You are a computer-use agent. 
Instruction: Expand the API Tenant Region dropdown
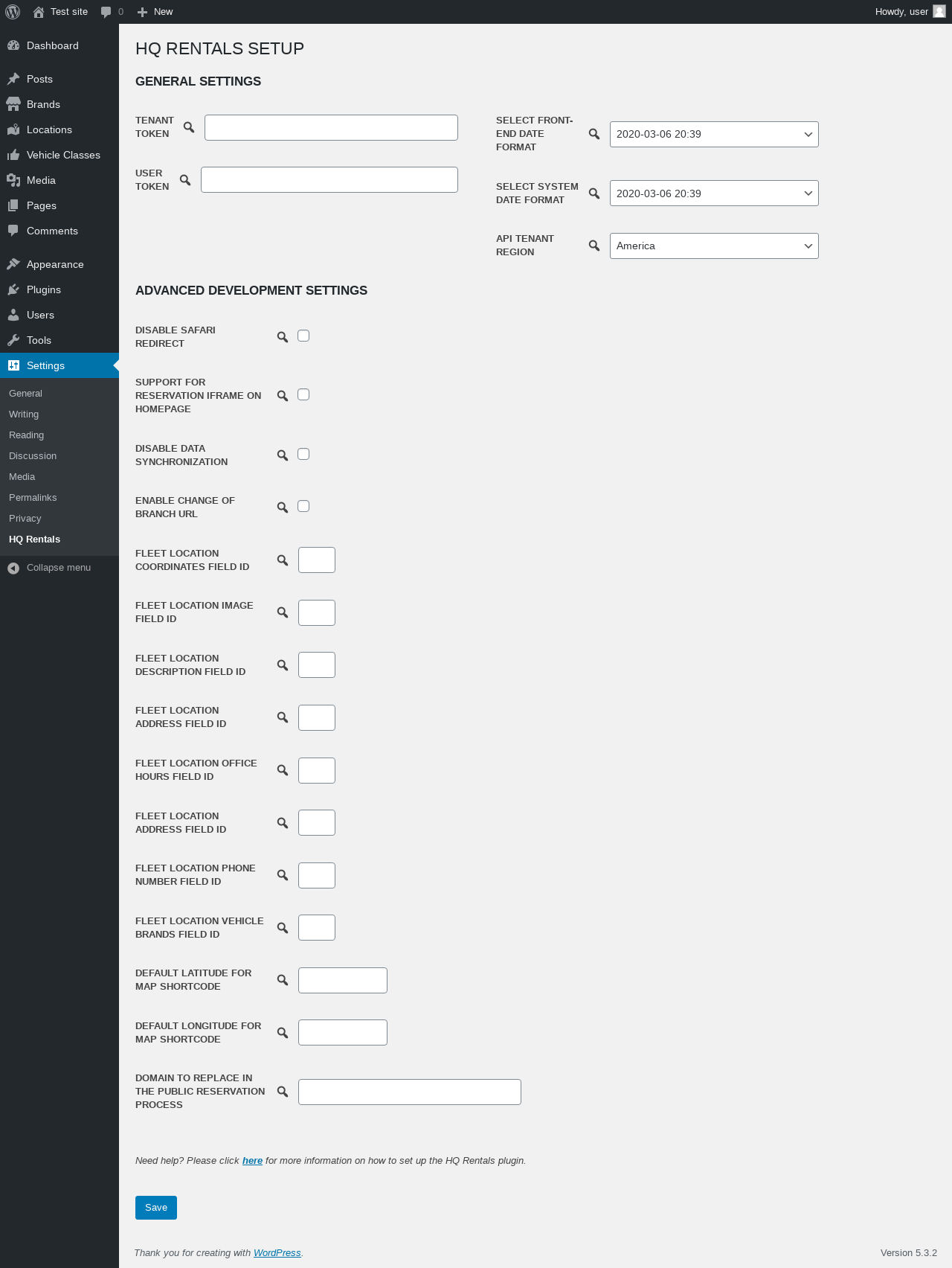[x=714, y=246]
